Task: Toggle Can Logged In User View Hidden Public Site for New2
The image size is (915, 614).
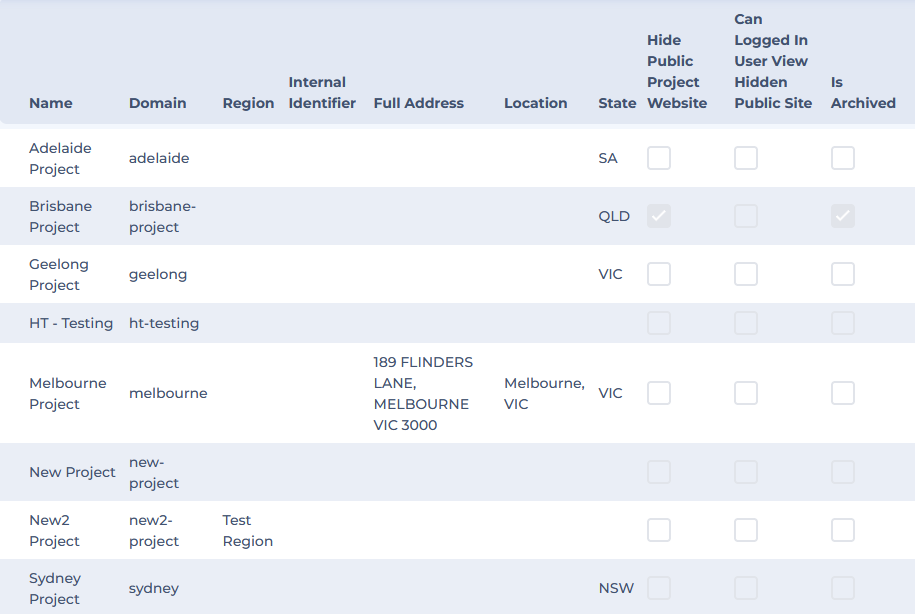Action: pyautogui.click(x=745, y=530)
